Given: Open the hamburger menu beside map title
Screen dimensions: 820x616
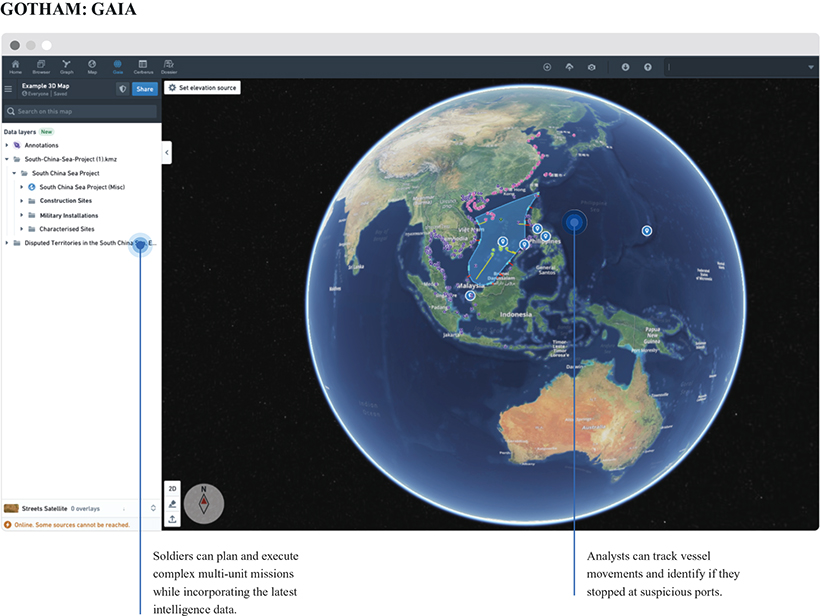Looking at the screenshot, I should tap(9, 89).
